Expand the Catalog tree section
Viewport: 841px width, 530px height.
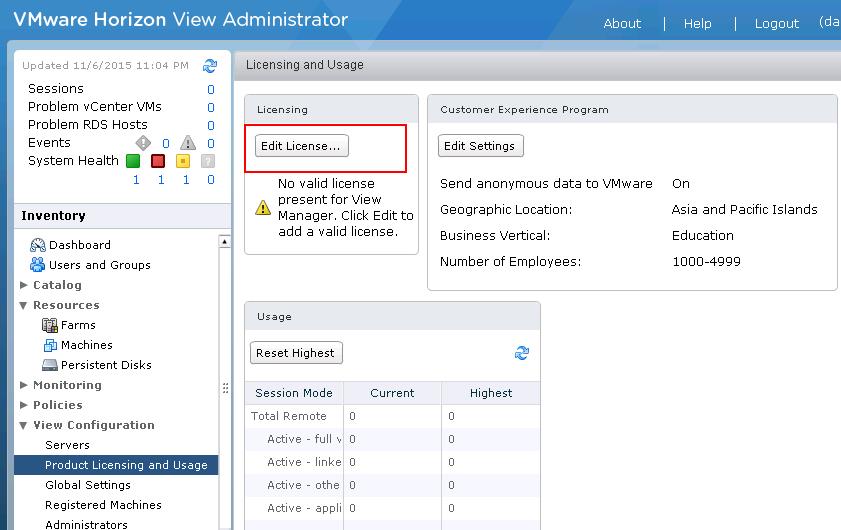tap(24, 285)
